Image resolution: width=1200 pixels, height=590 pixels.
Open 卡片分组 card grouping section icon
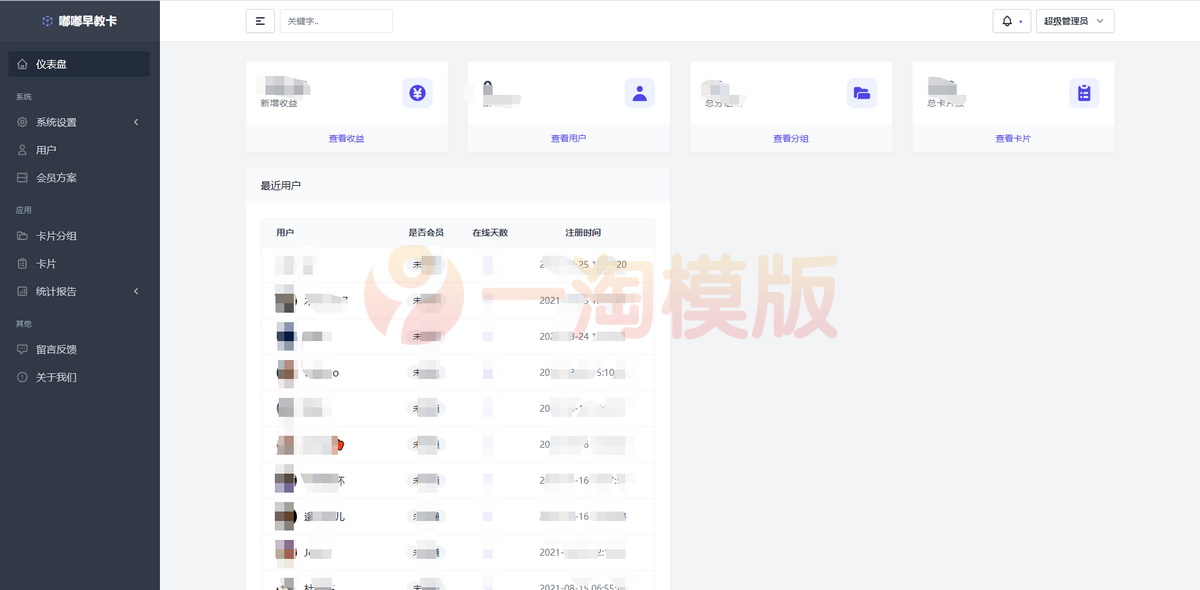click(x=22, y=235)
